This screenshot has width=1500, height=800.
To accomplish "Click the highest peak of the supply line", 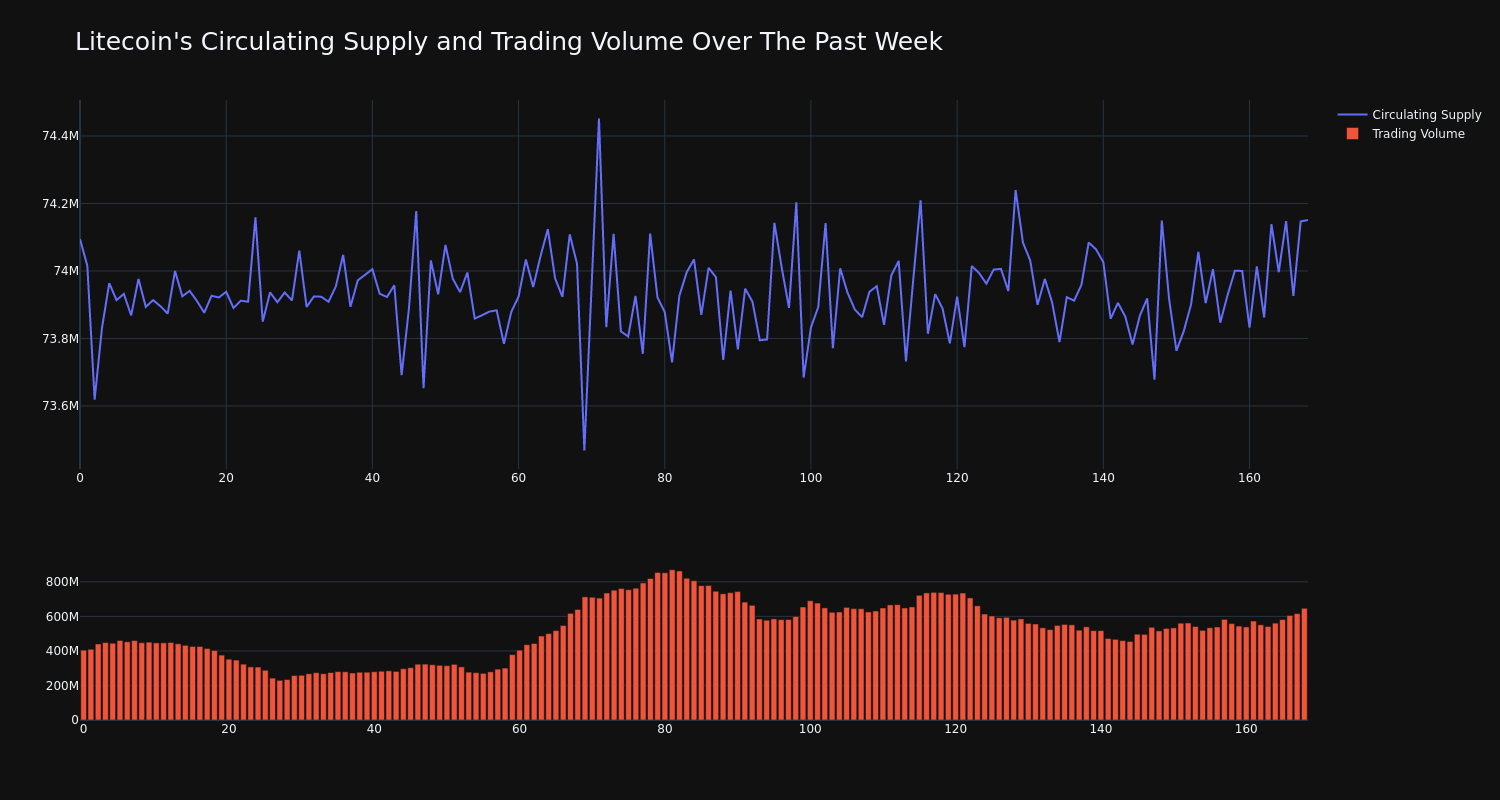I will [x=599, y=120].
